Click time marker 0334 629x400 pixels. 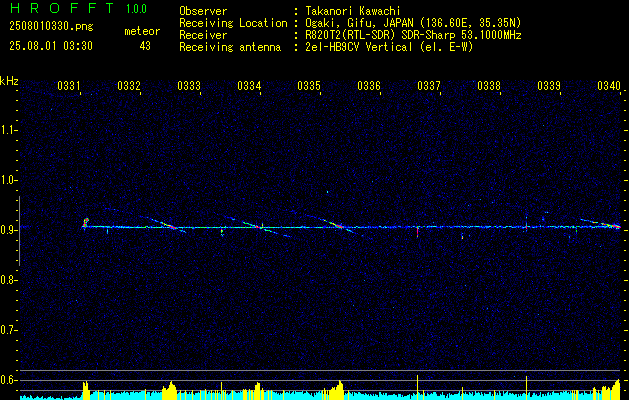click(x=249, y=86)
